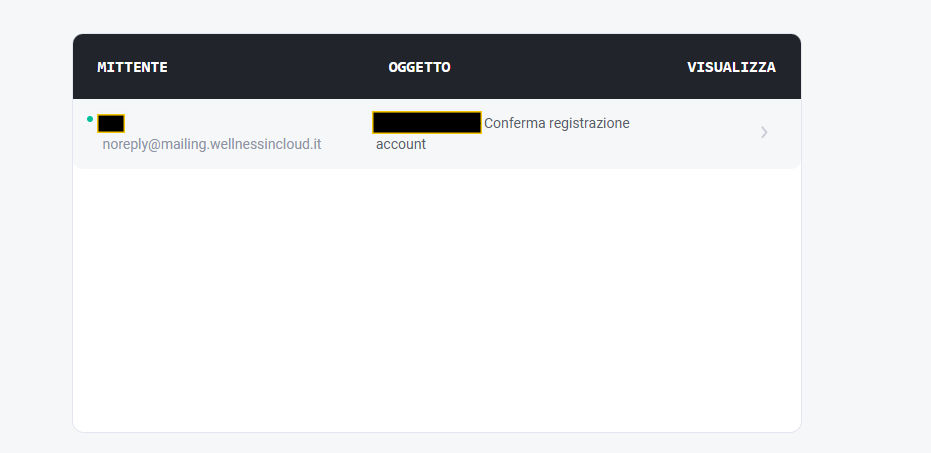Open the 'Conferma registrazione' subject text
931x453 pixels.
pyautogui.click(x=556, y=123)
